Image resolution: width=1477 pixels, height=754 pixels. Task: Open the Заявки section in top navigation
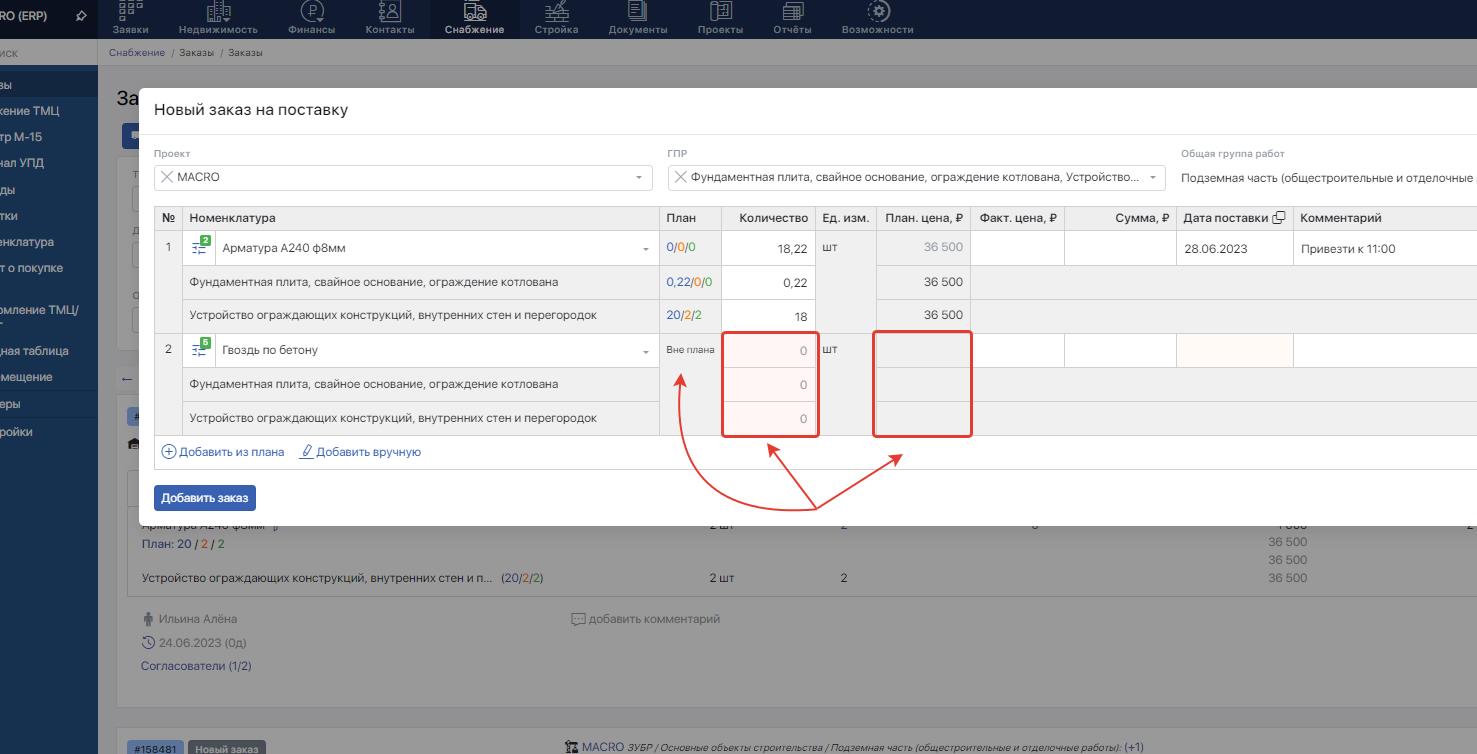pos(130,18)
